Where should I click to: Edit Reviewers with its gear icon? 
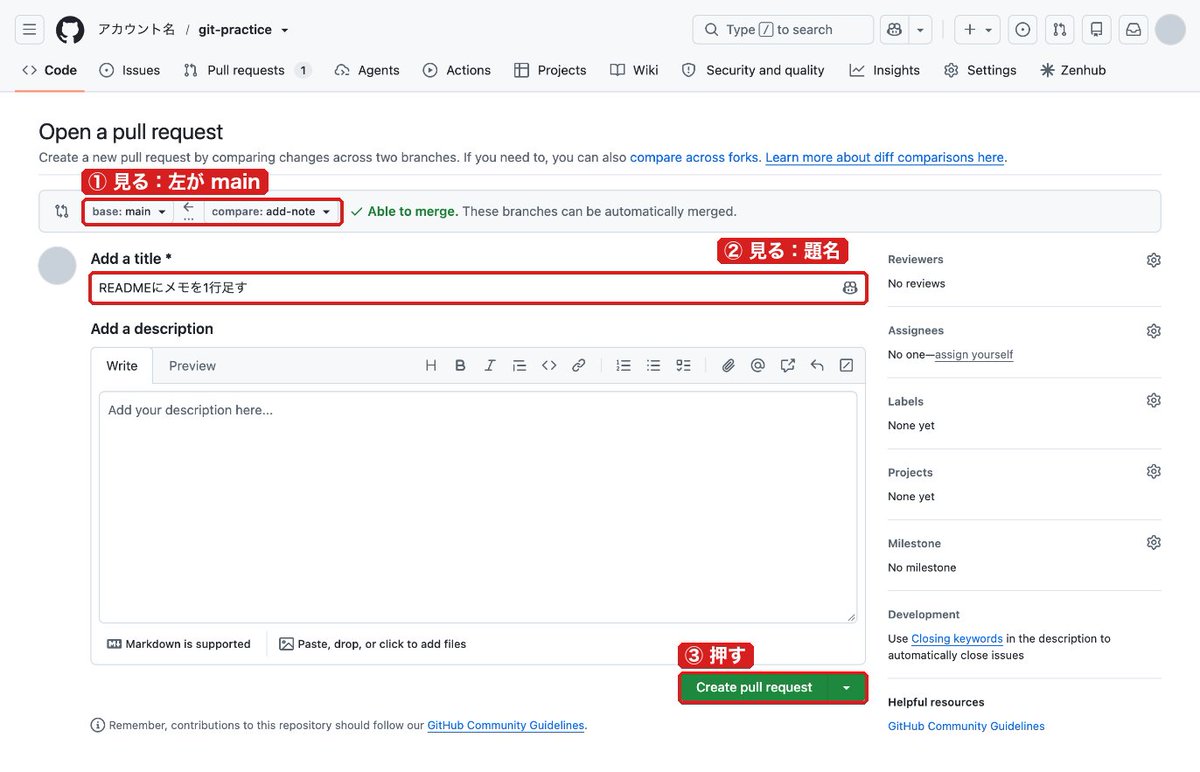tap(1153, 260)
